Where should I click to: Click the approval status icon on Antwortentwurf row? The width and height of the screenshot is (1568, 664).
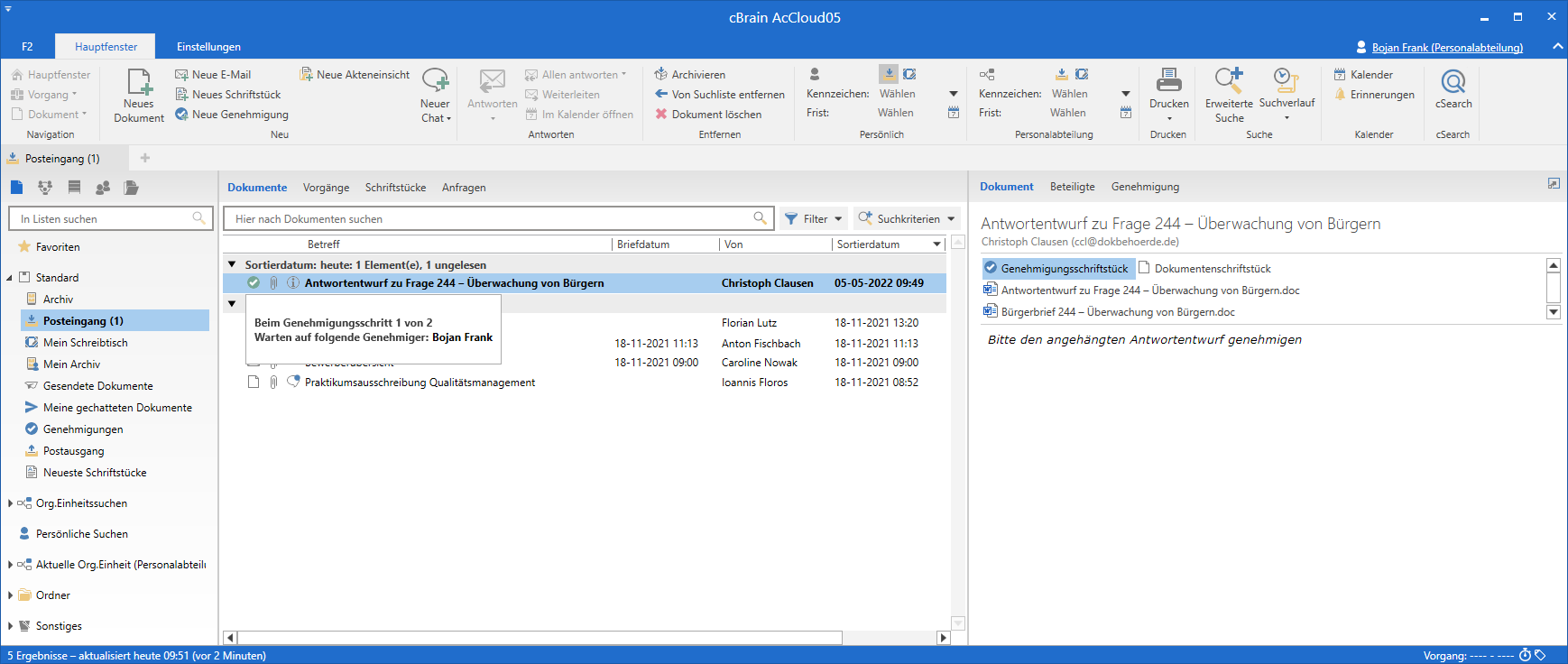click(254, 283)
